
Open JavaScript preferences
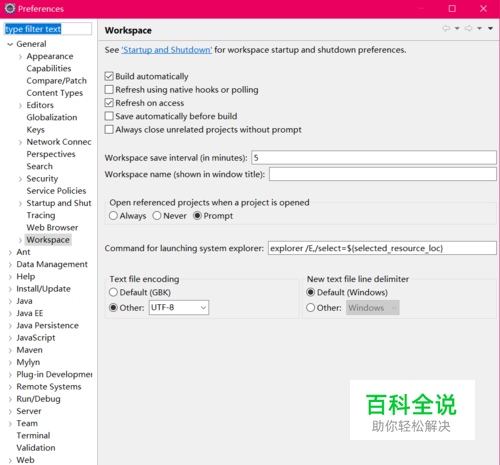(x=36, y=338)
